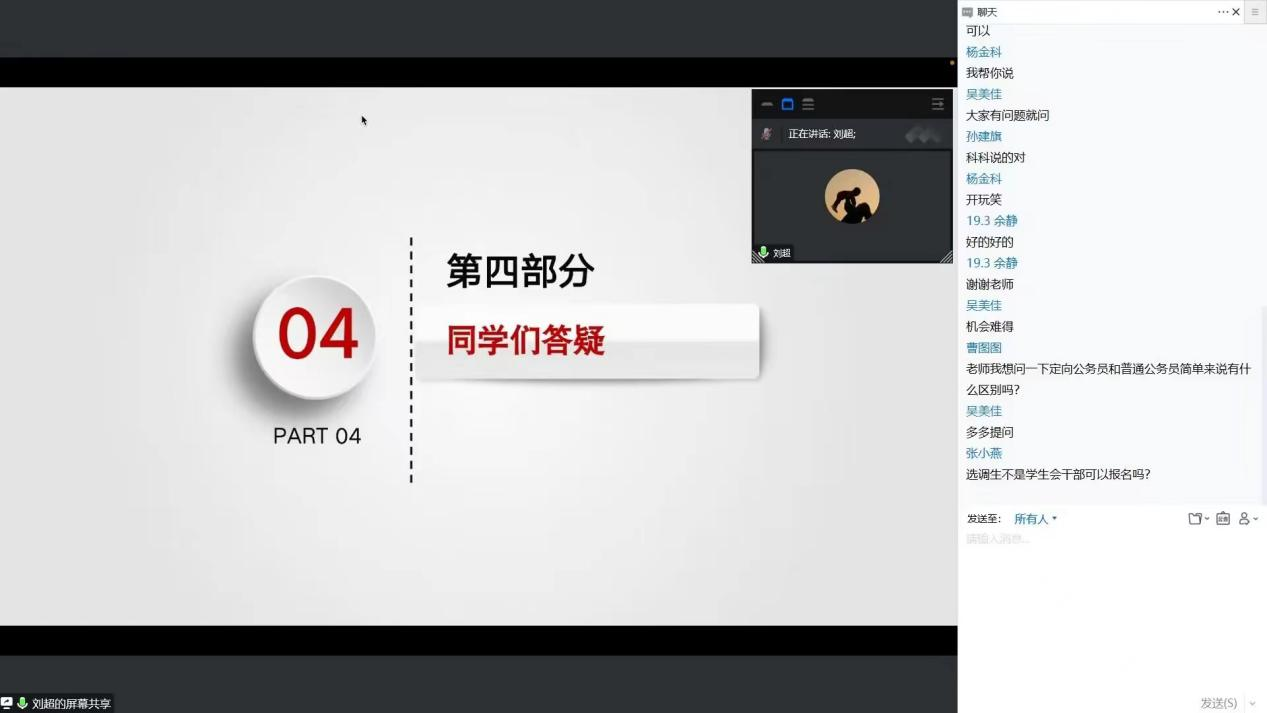Minimize the floating speaker video panel

767,104
